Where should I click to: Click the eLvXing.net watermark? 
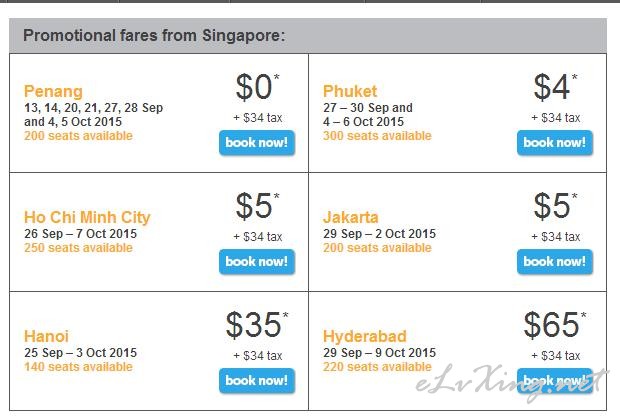[511, 382]
